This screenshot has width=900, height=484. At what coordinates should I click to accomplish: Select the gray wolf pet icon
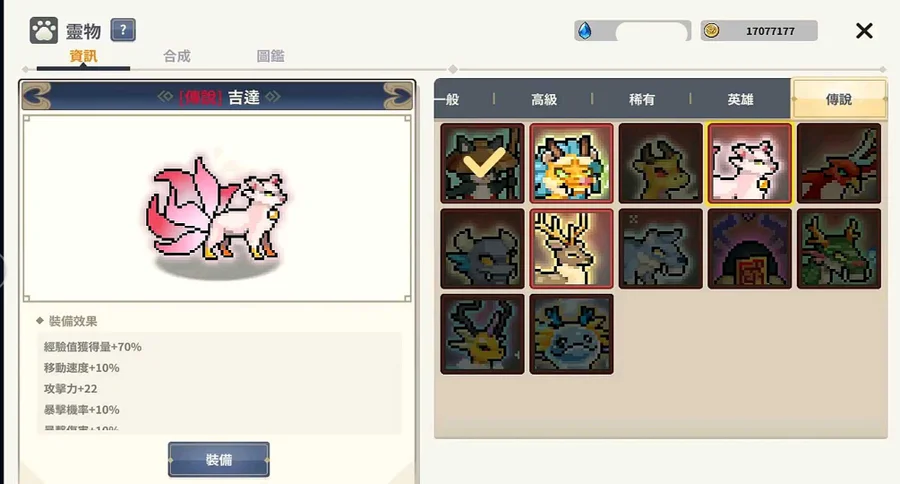(x=661, y=249)
